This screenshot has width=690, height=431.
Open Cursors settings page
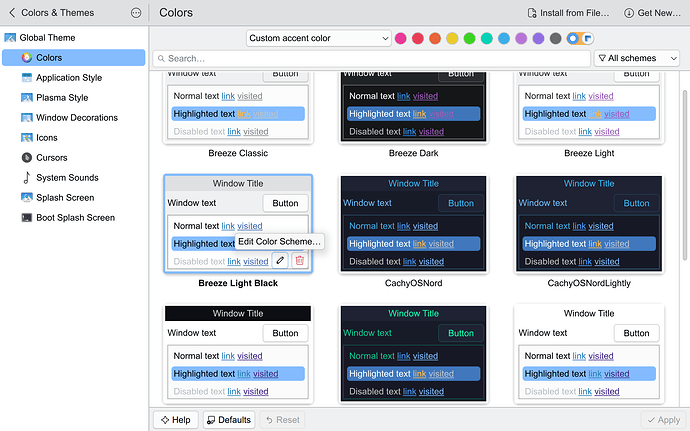coord(73,158)
